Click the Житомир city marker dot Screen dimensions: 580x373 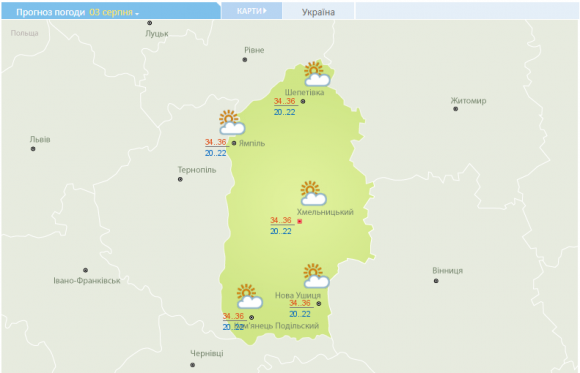click(x=456, y=109)
